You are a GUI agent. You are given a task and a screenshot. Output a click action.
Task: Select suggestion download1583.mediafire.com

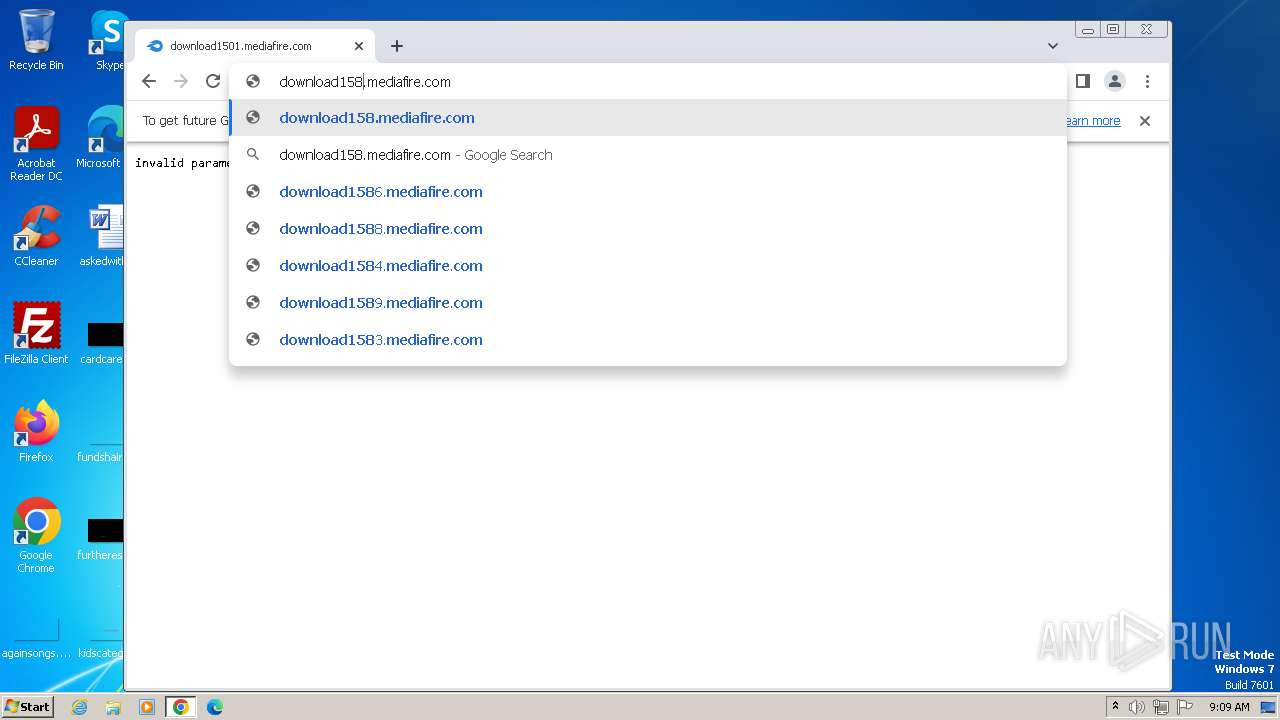pos(648,340)
